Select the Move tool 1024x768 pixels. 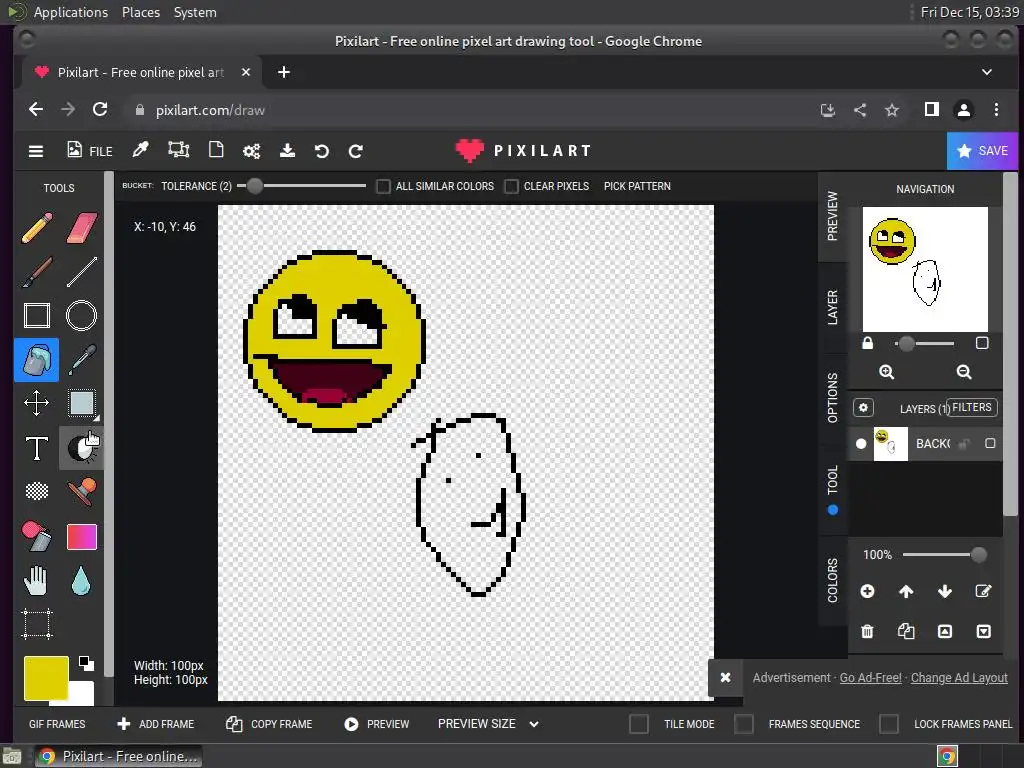37,403
